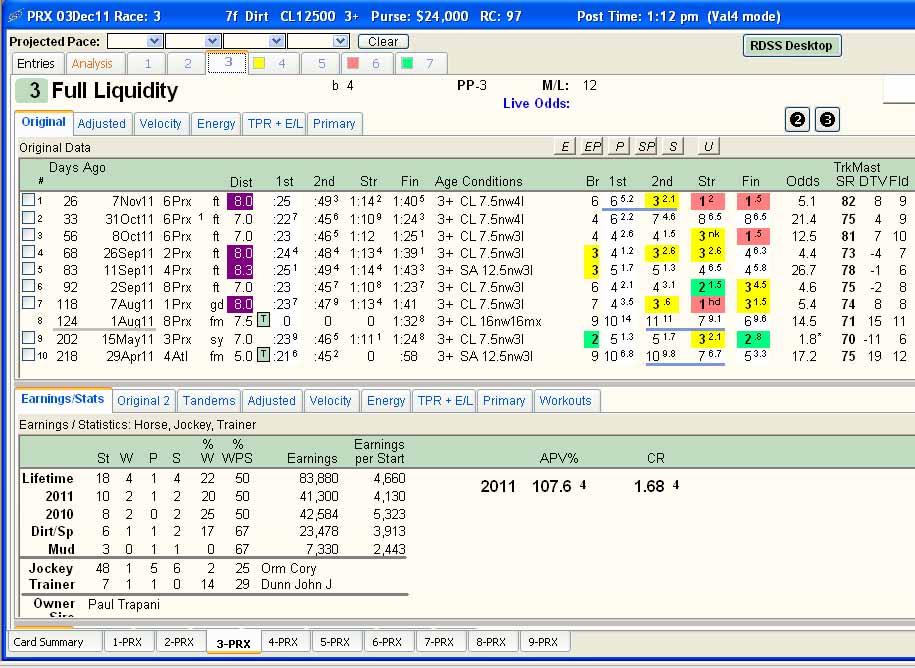Screen dimensions: 915x668
Task: Switch to the Tandems tab
Action: pyautogui.click(x=209, y=401)
